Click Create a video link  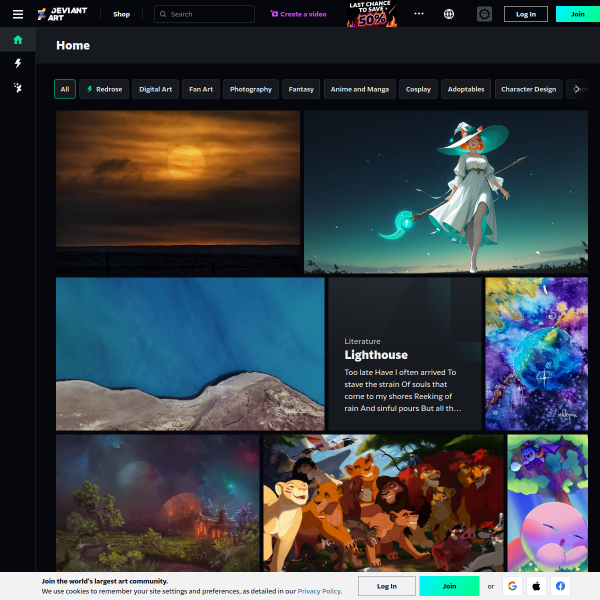[x=298, y=14]
